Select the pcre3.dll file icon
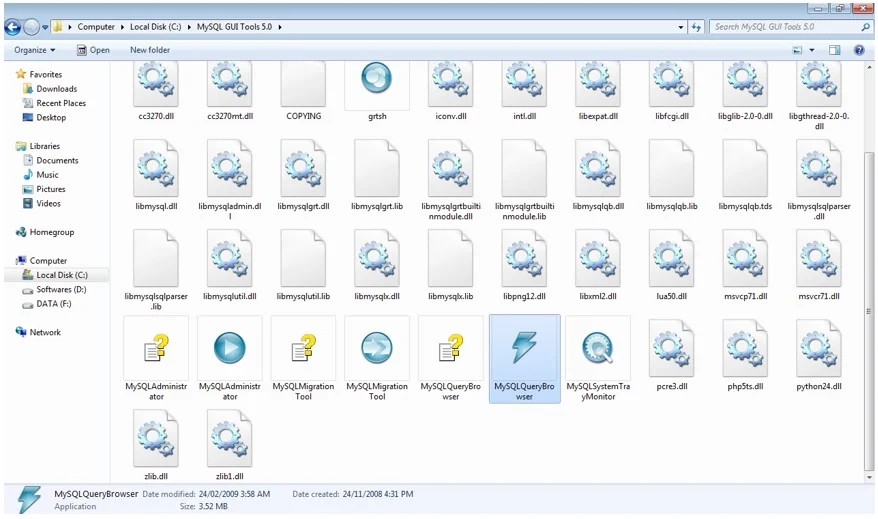The width and height of the screenshot is (878, 519). (x=671, y=348)
